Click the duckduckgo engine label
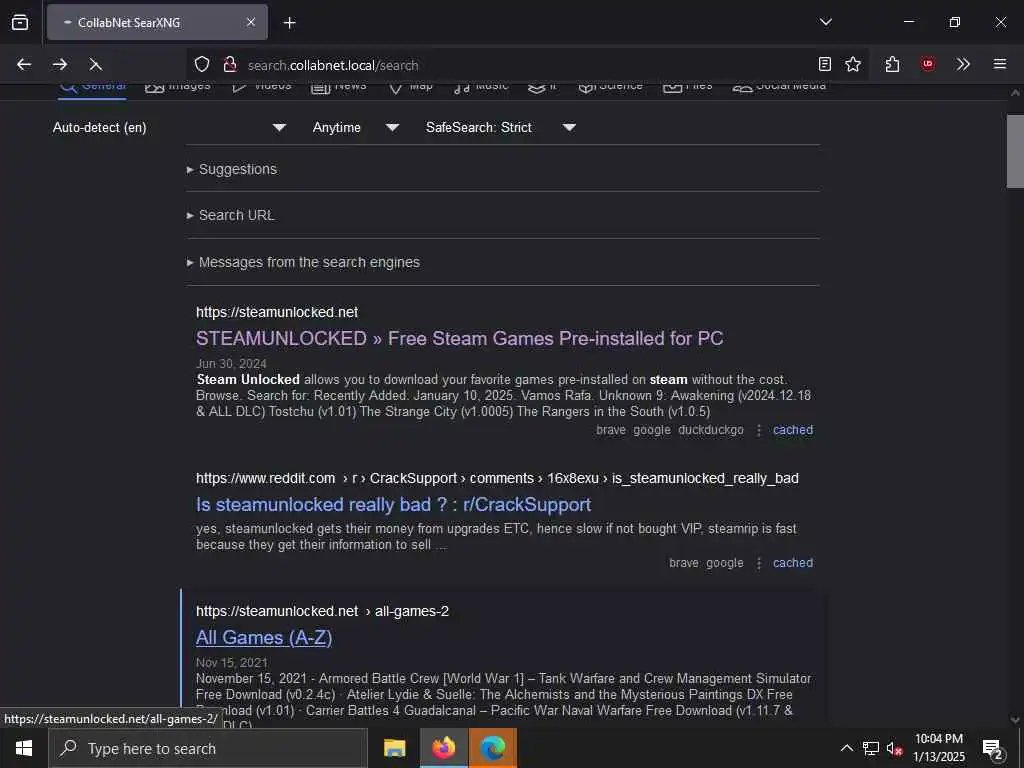Screen dimensions: 1024x768 pos(711,430)
